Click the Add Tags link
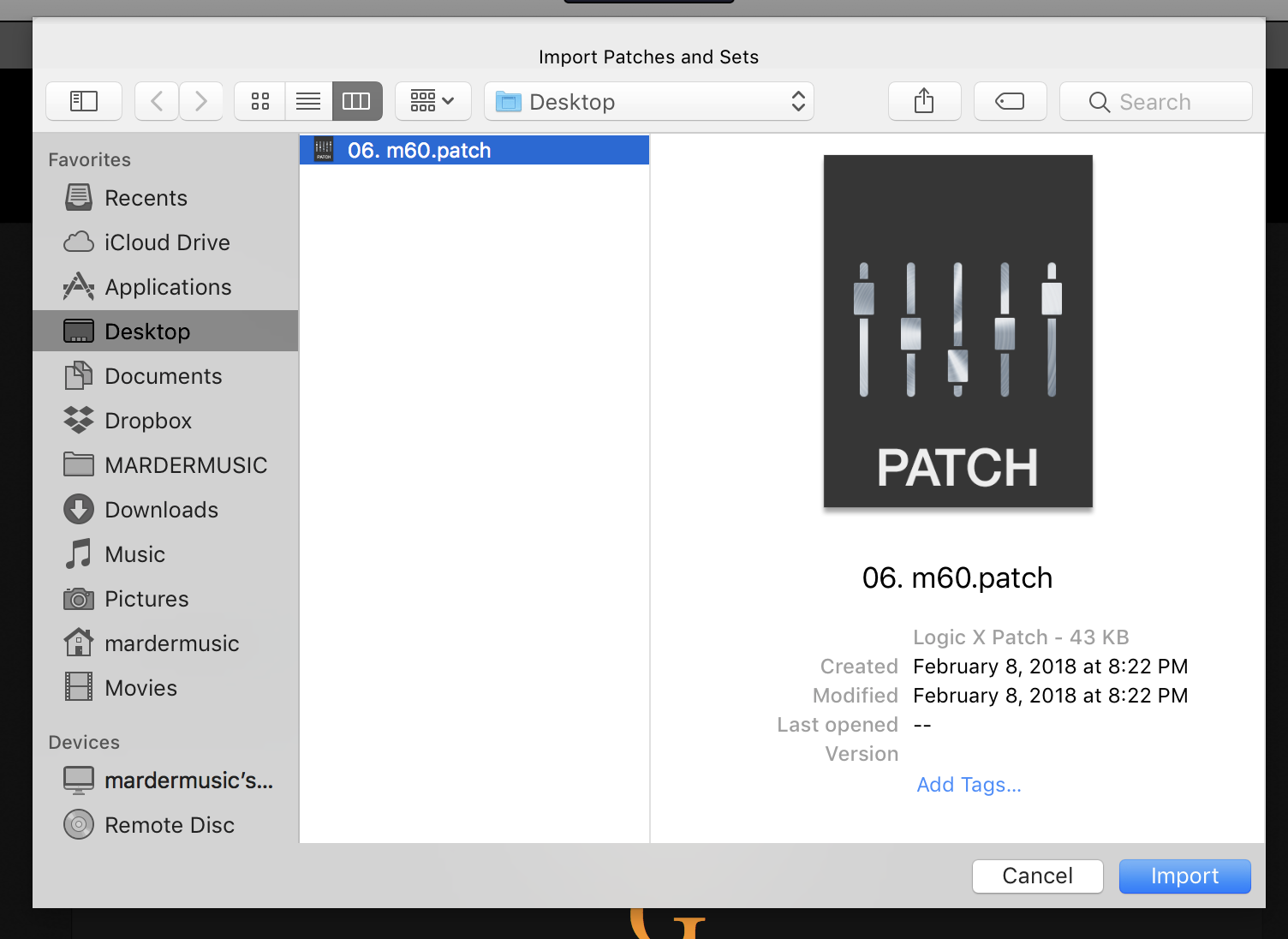 (969, 785)
